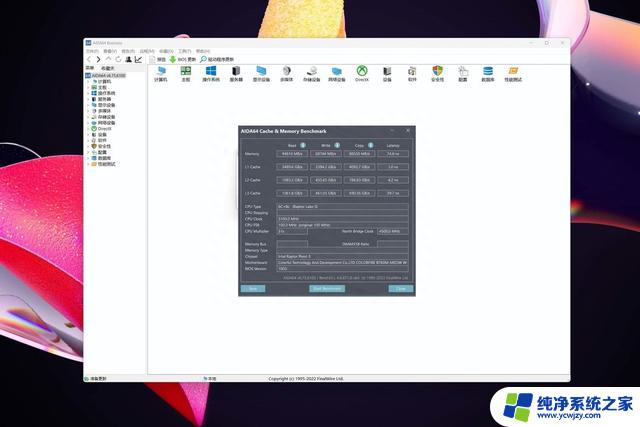
Task: Open the 文件 menu
Action: click(92, 51)
